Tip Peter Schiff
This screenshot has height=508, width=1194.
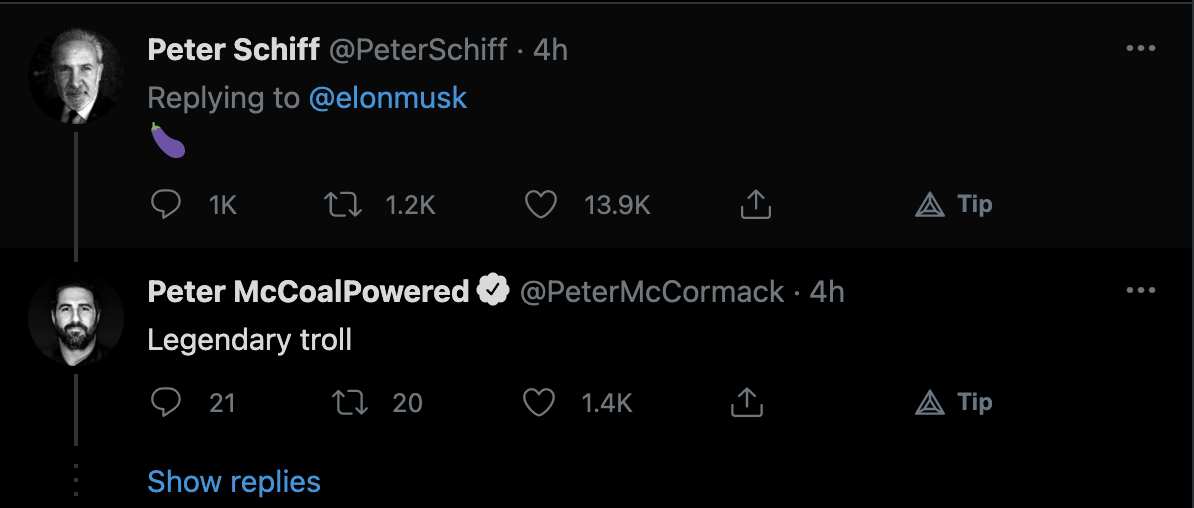click(954, 205)
